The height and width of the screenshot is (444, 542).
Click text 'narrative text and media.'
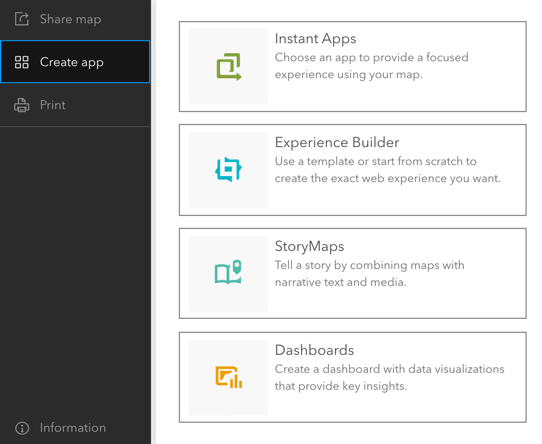(x=340, y=282)
